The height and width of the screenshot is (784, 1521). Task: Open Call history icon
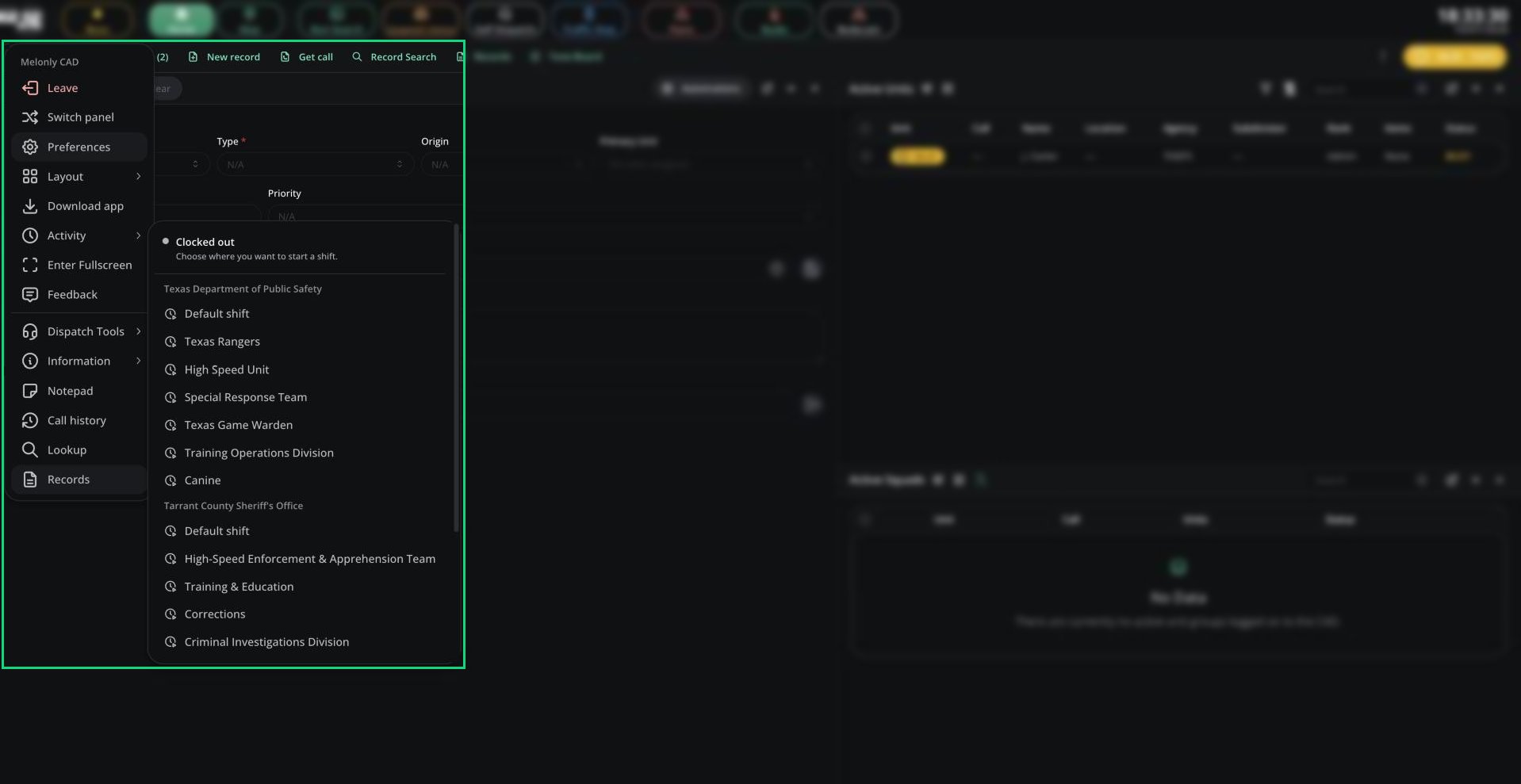pos(30,420)
